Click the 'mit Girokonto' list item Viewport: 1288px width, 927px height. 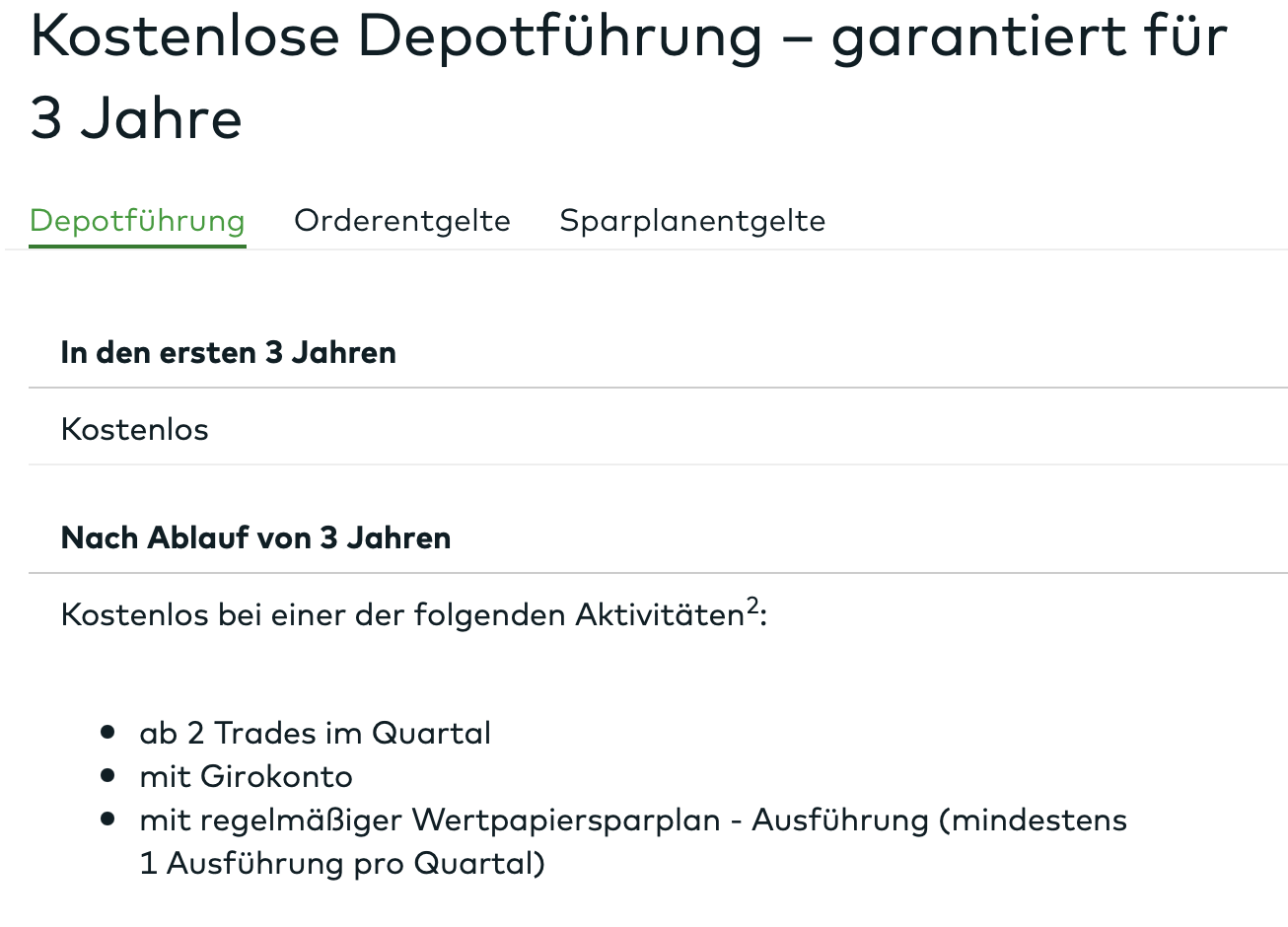pyautogui.click(x=246, y=776)
